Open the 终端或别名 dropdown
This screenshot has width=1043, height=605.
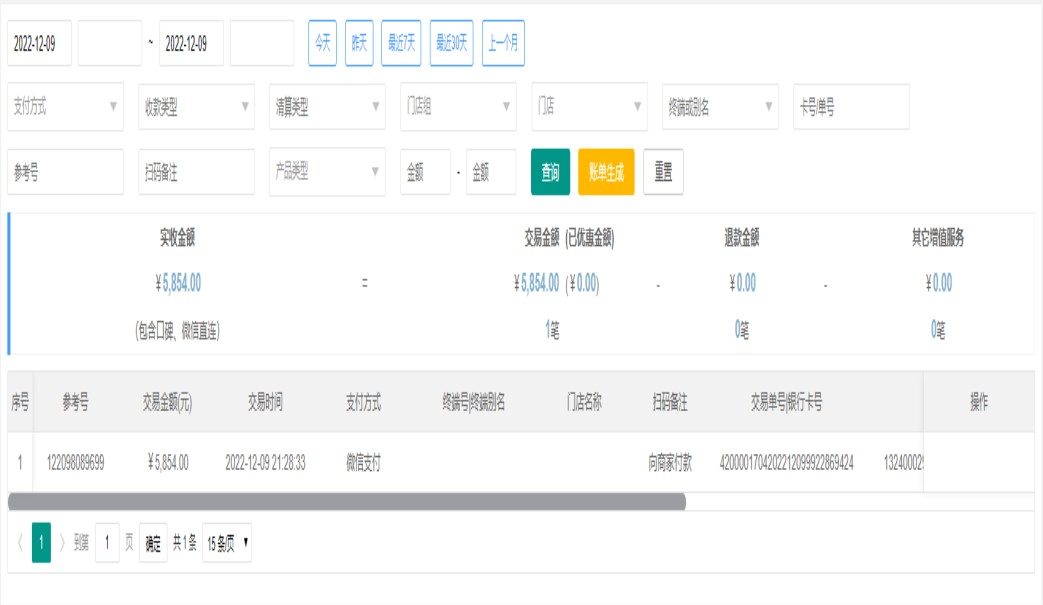(x=720, y=107)
